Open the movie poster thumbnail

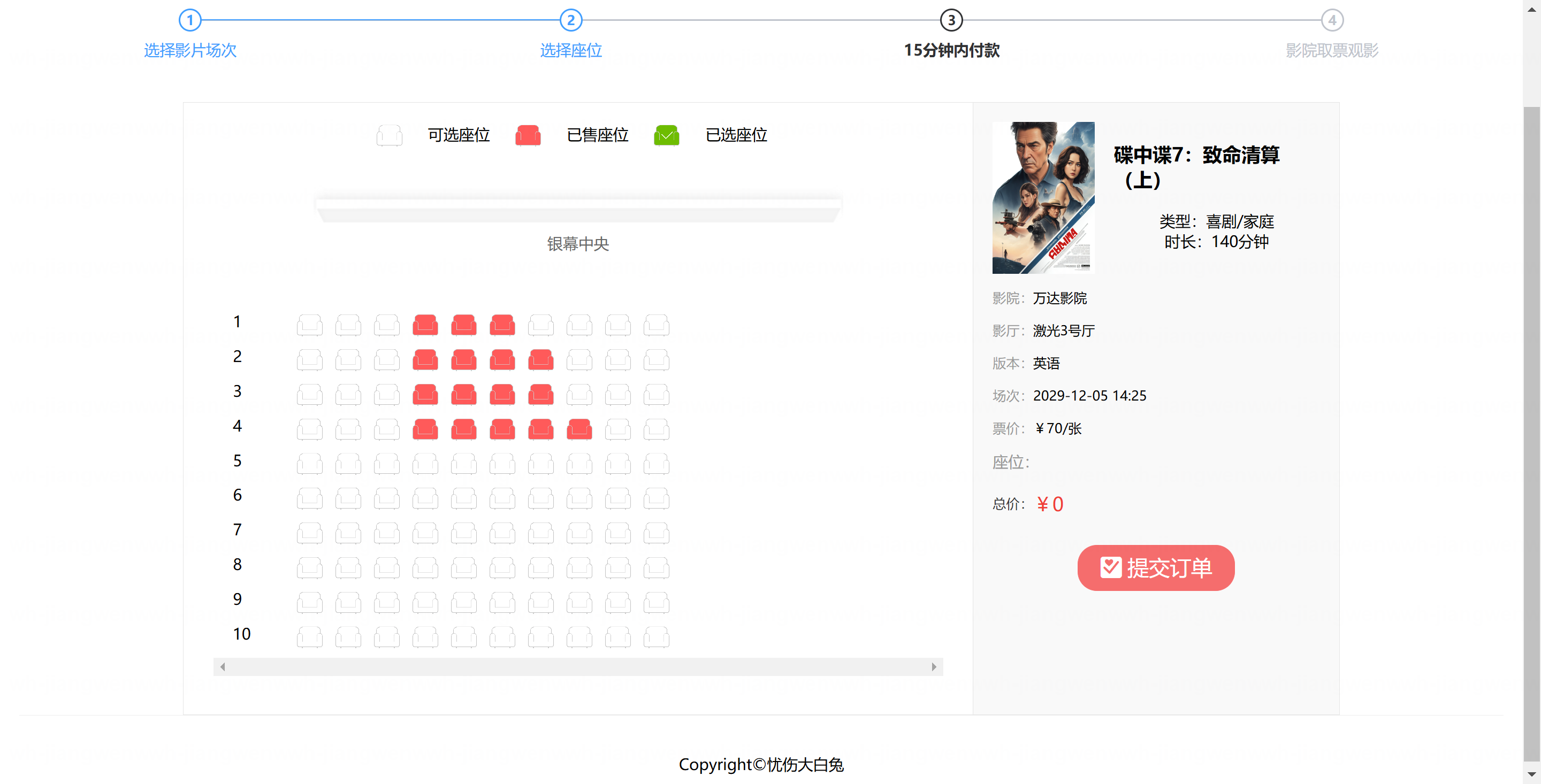1043,197
